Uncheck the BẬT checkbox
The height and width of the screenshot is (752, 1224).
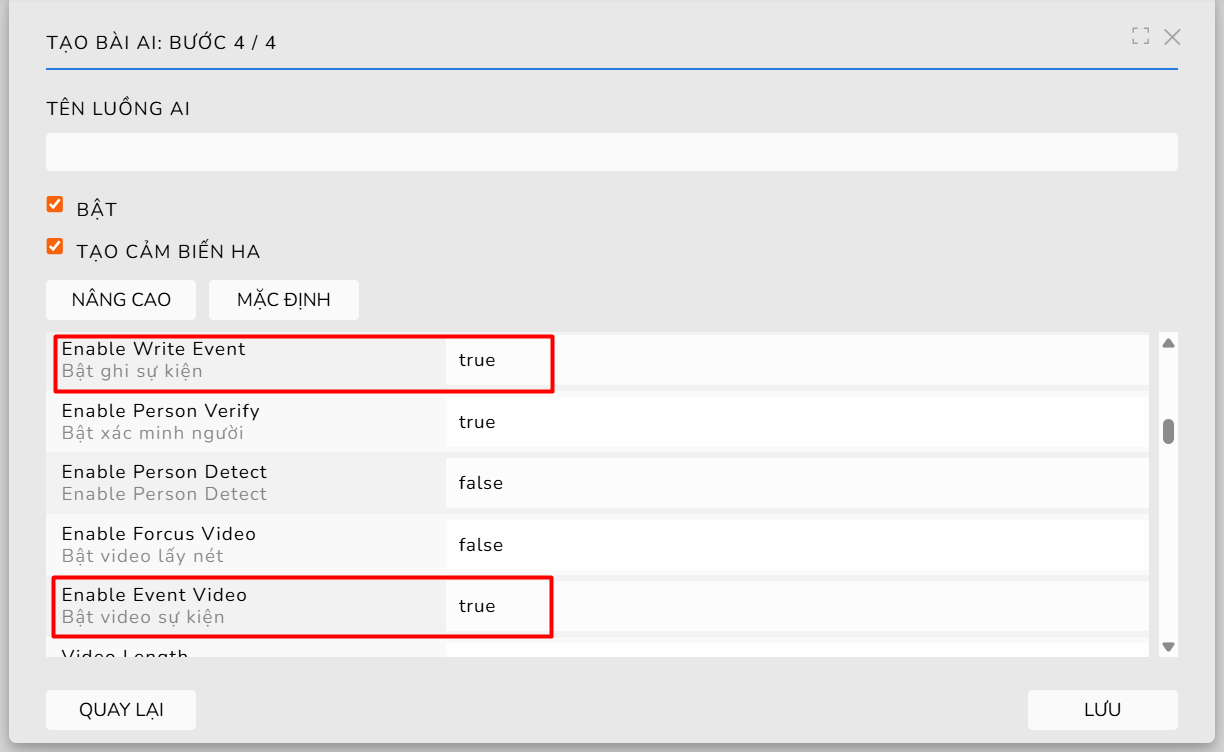coord(55,205)
